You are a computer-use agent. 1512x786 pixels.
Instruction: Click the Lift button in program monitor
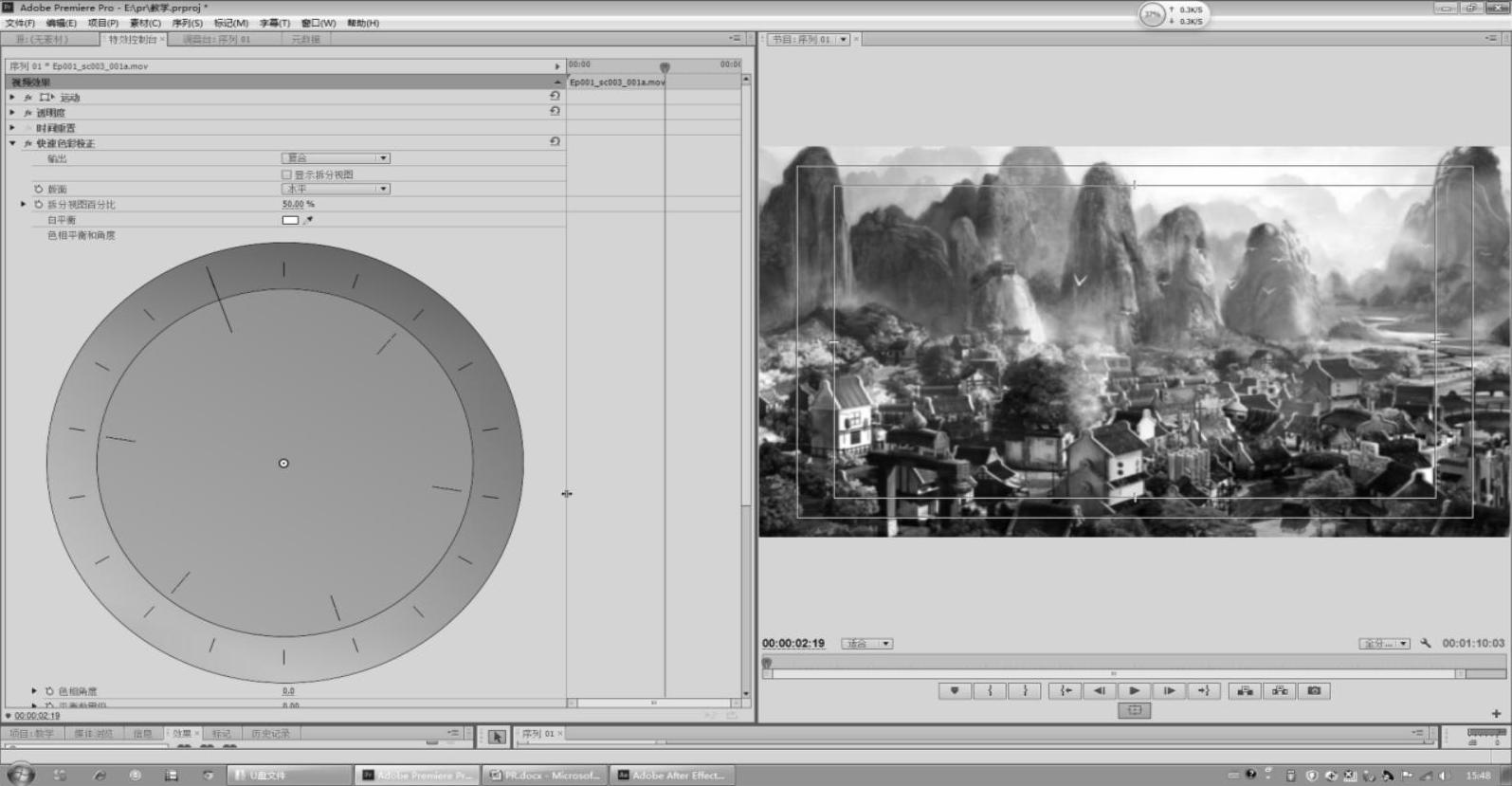point(1245,691)
